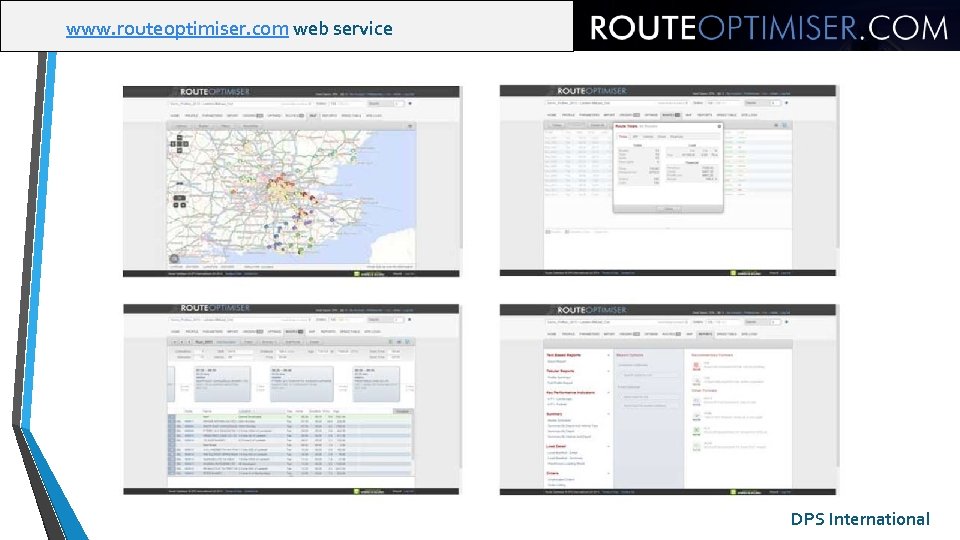
Task: Open the www.routeoptimiser.com hyperlink
Action: (x=177, y=29)
